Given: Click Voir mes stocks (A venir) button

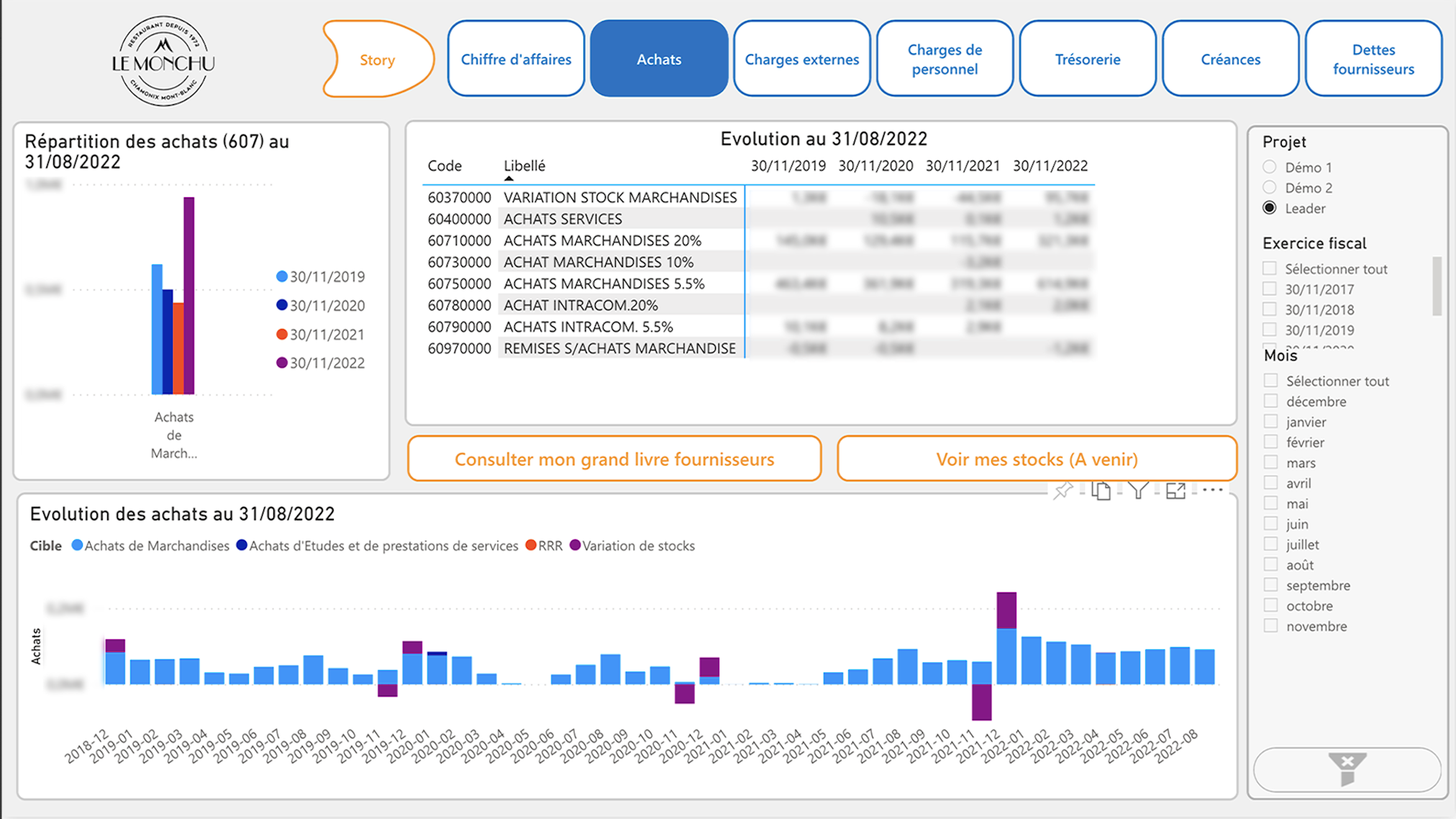Looking at the screenshot, I should click(1037, 459).
